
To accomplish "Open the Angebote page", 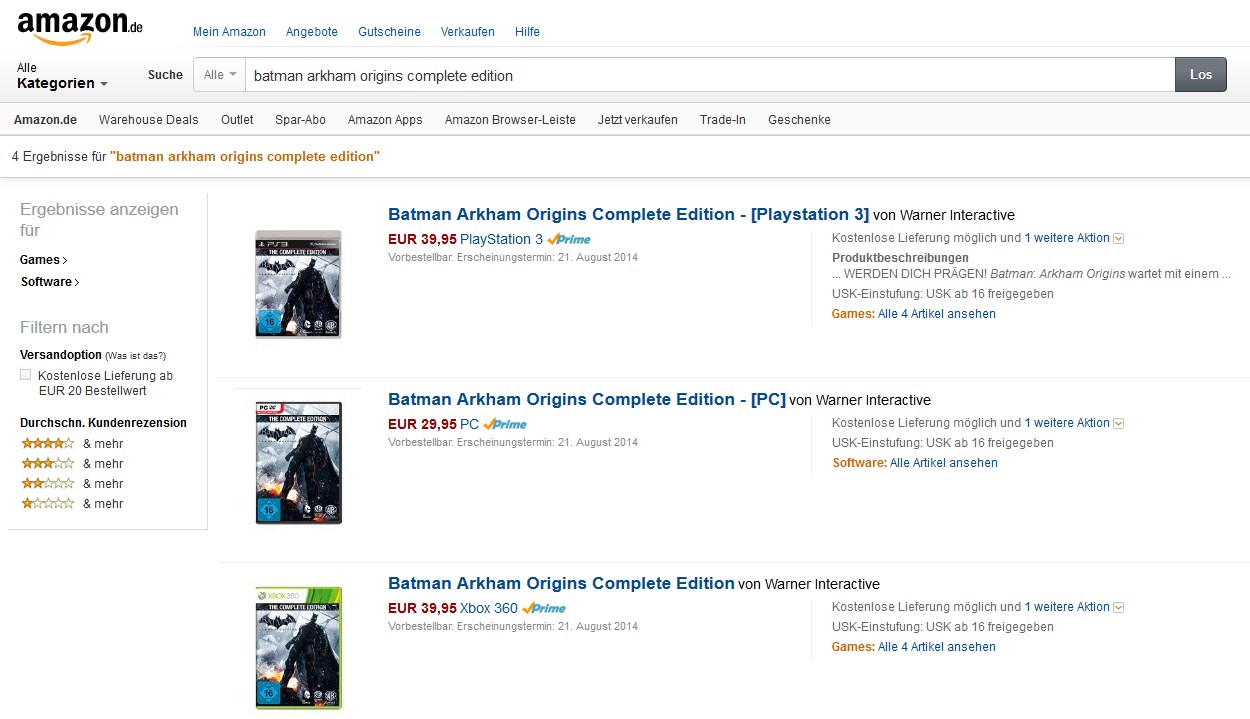I will click(312, 32).
